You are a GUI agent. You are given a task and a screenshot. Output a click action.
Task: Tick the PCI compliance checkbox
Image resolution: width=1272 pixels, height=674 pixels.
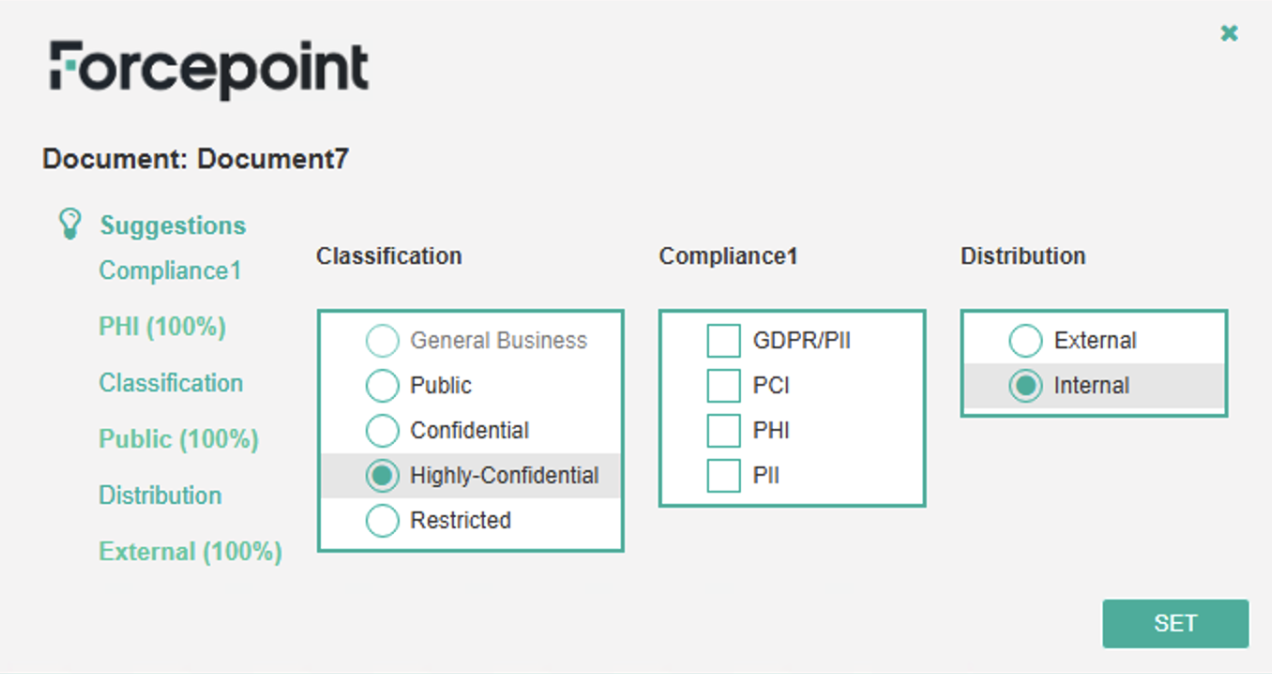point(723,386)
